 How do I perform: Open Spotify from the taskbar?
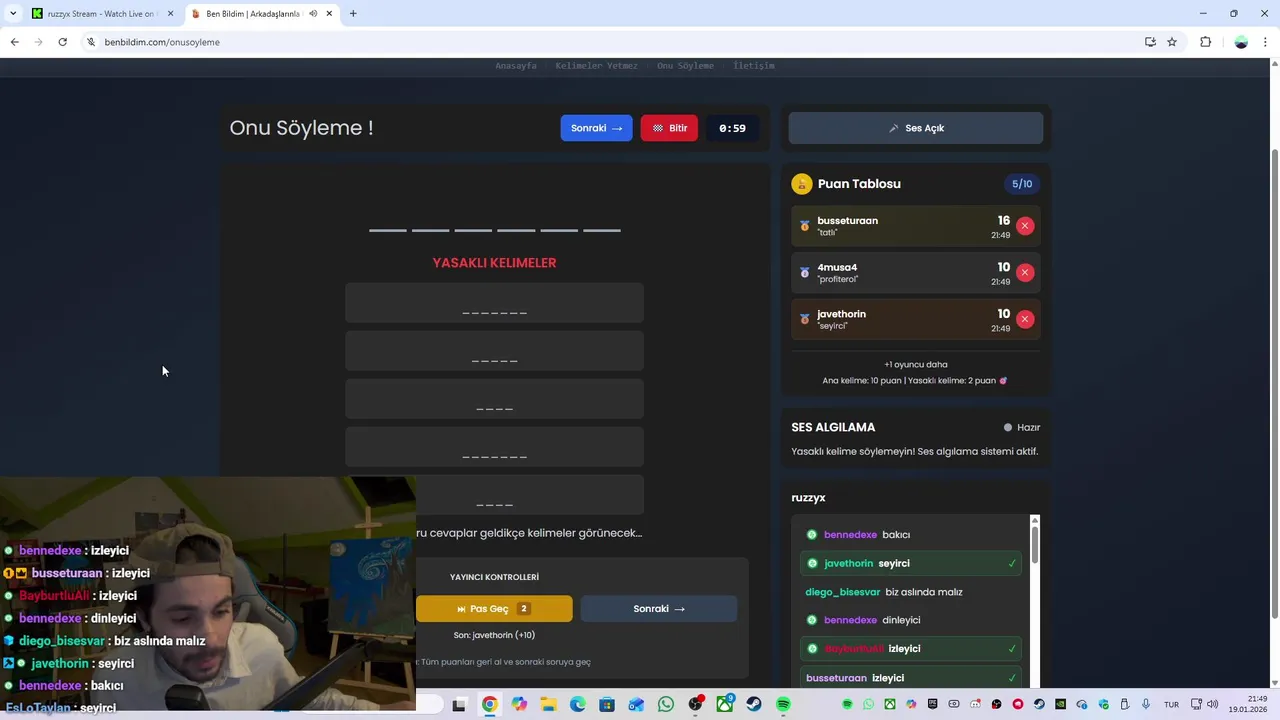point(784,705)
